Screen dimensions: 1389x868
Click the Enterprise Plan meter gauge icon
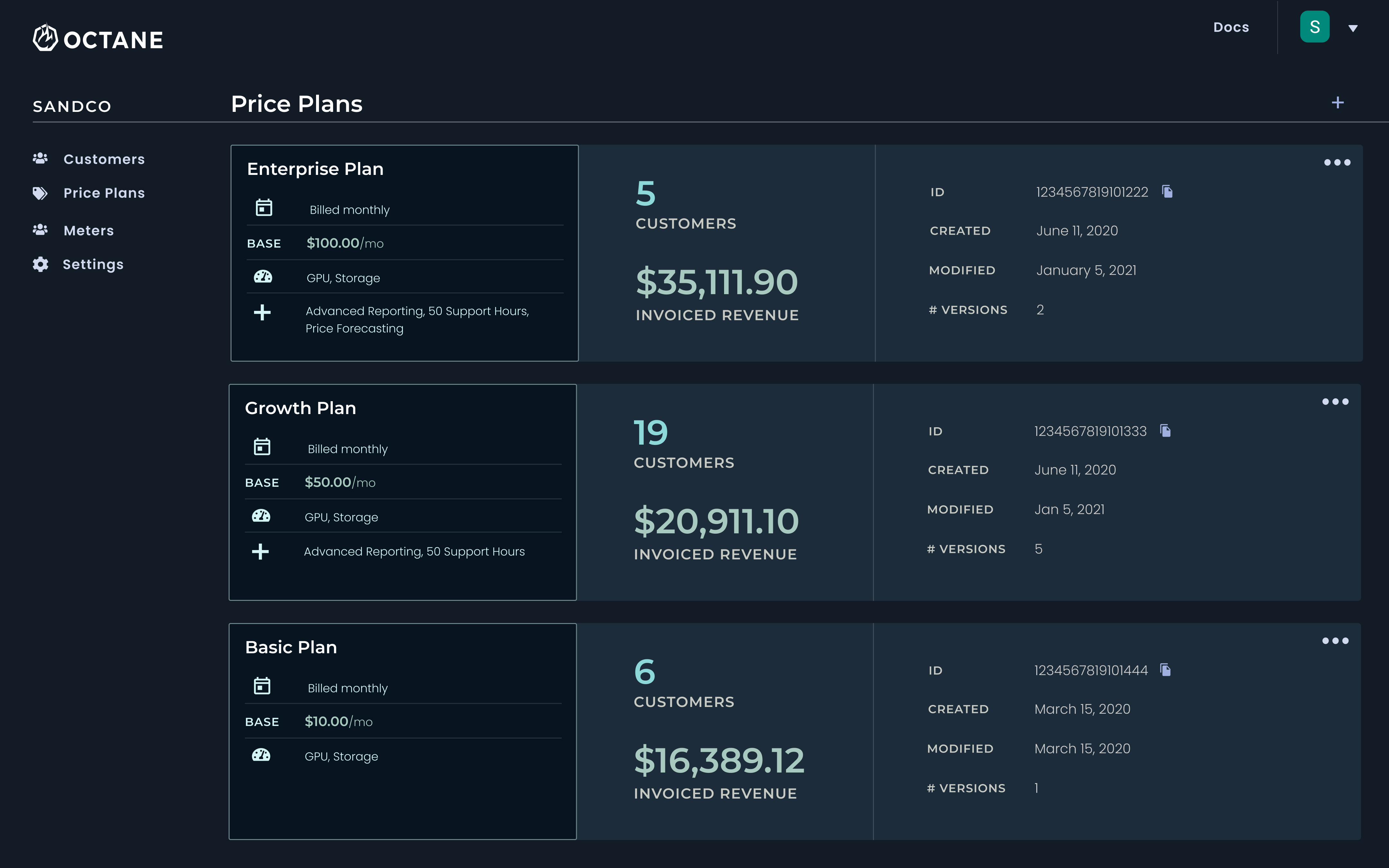pyautogui.click(x=263, y=277)
